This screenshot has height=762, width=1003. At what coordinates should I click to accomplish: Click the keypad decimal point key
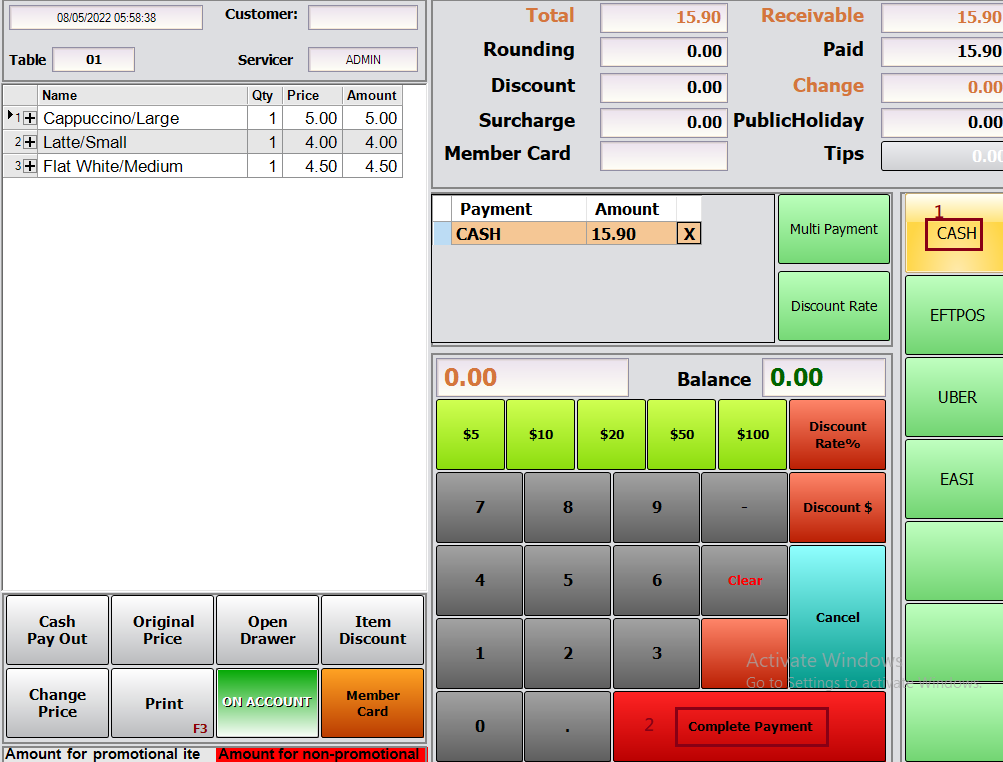tap(567, 726)
